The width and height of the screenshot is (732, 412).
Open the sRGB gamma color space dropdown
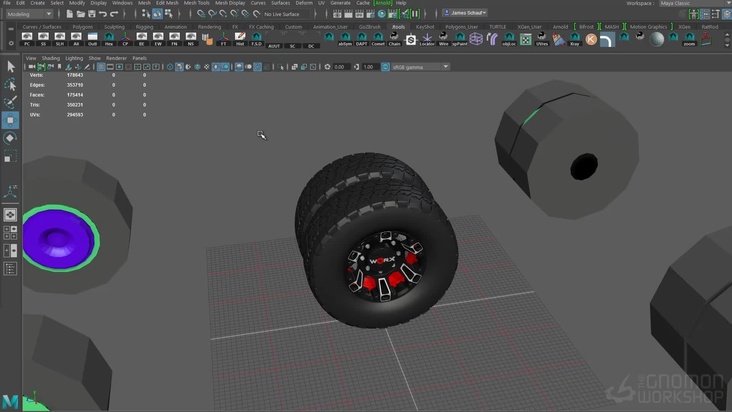tap(420, 67)
